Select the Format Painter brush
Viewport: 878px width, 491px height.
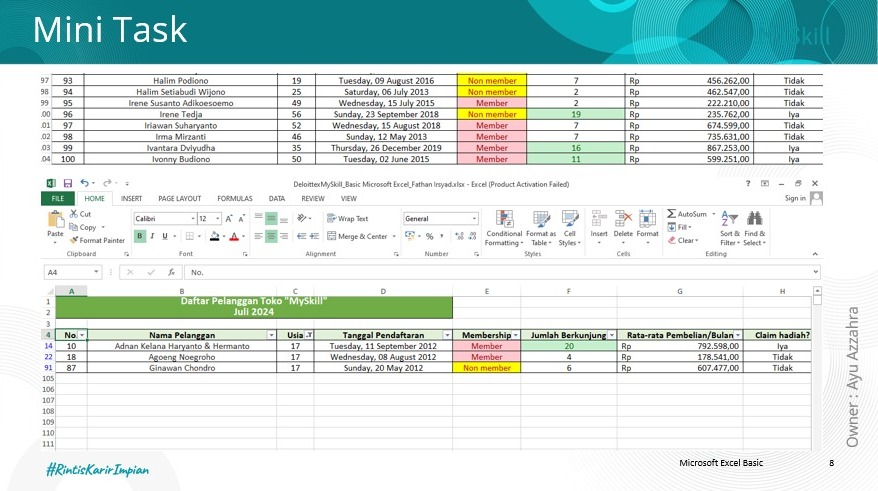coord(73,240)
